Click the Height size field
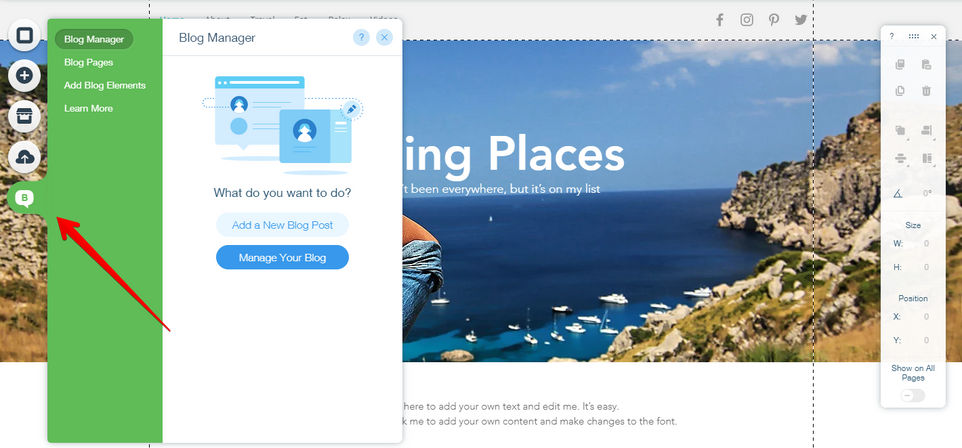Viewport: 962px width, 448px height. click(x=925, y=267)
